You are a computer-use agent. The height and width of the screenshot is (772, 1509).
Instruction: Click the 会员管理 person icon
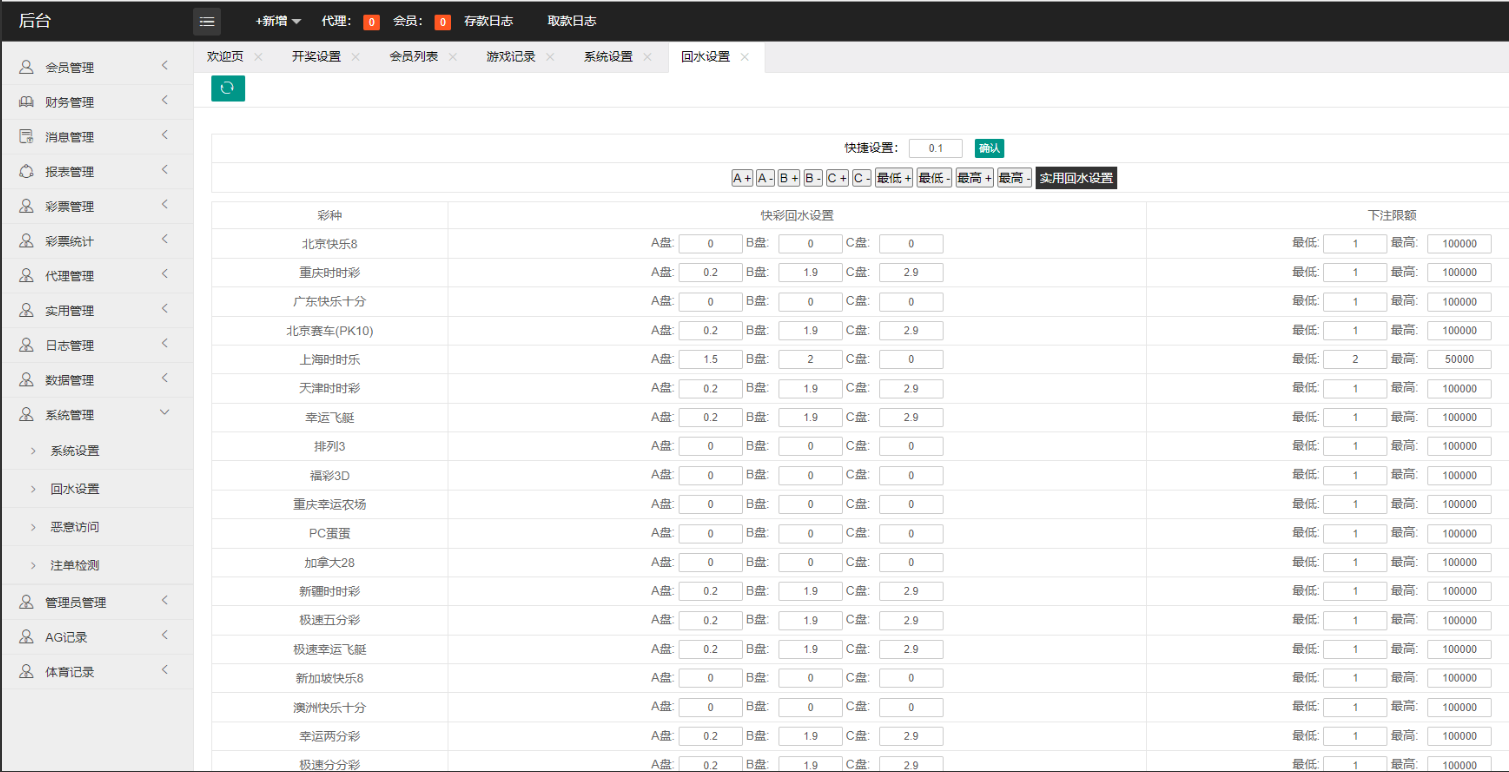point(26,68)
